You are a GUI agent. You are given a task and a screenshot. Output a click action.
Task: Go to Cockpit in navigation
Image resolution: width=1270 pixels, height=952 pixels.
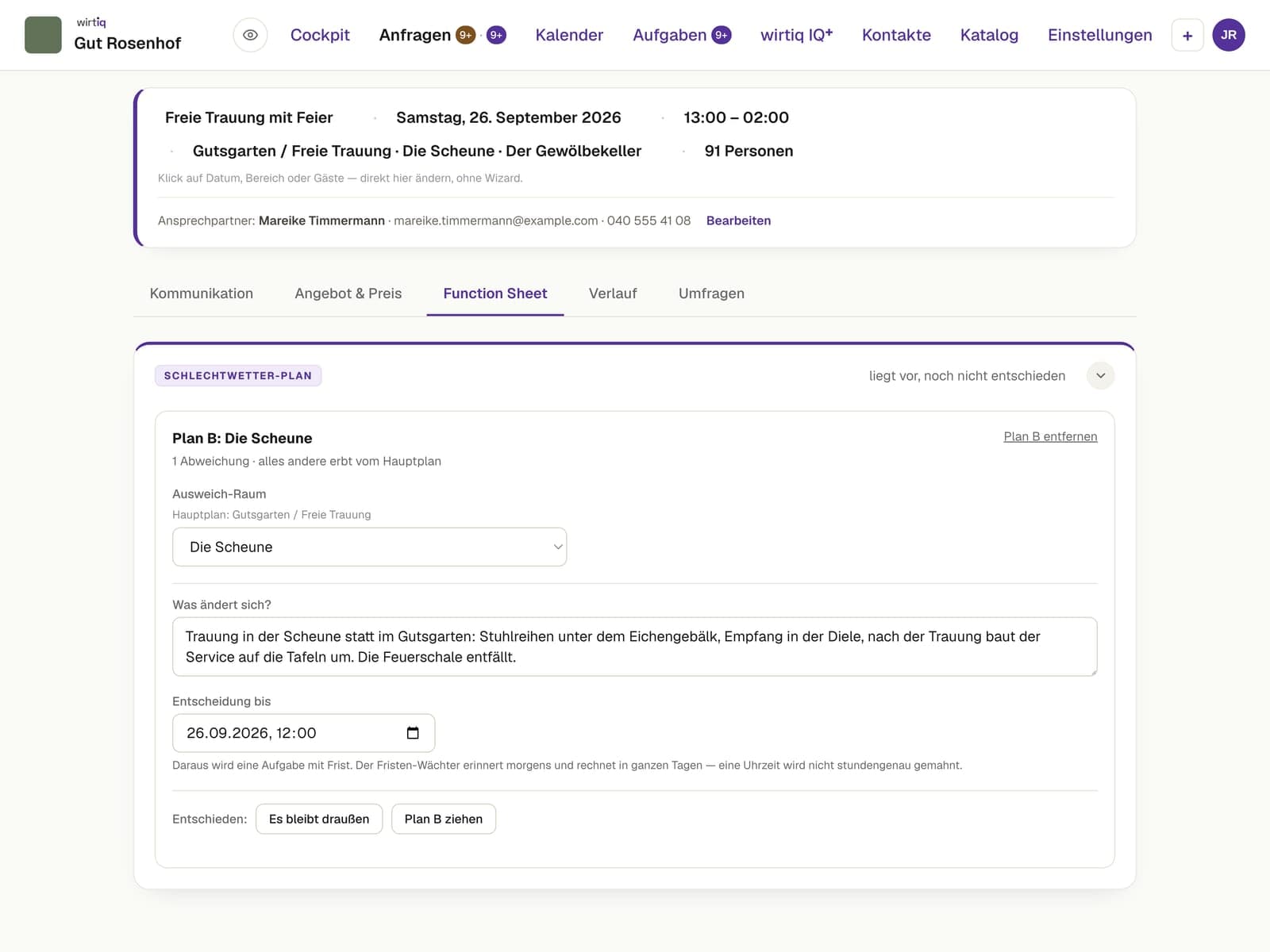[320, 35]
